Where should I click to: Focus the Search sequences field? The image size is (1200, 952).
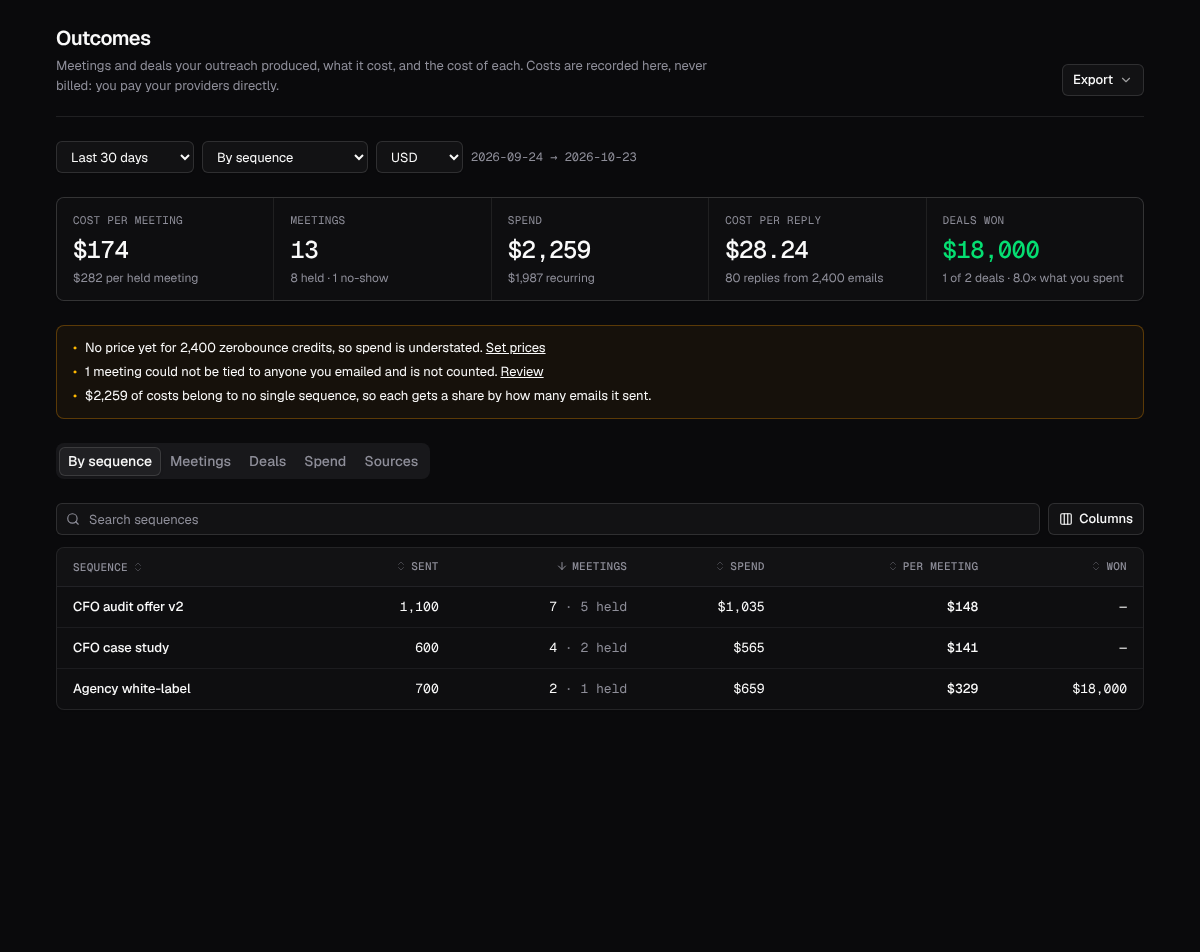tap(548, 519)
